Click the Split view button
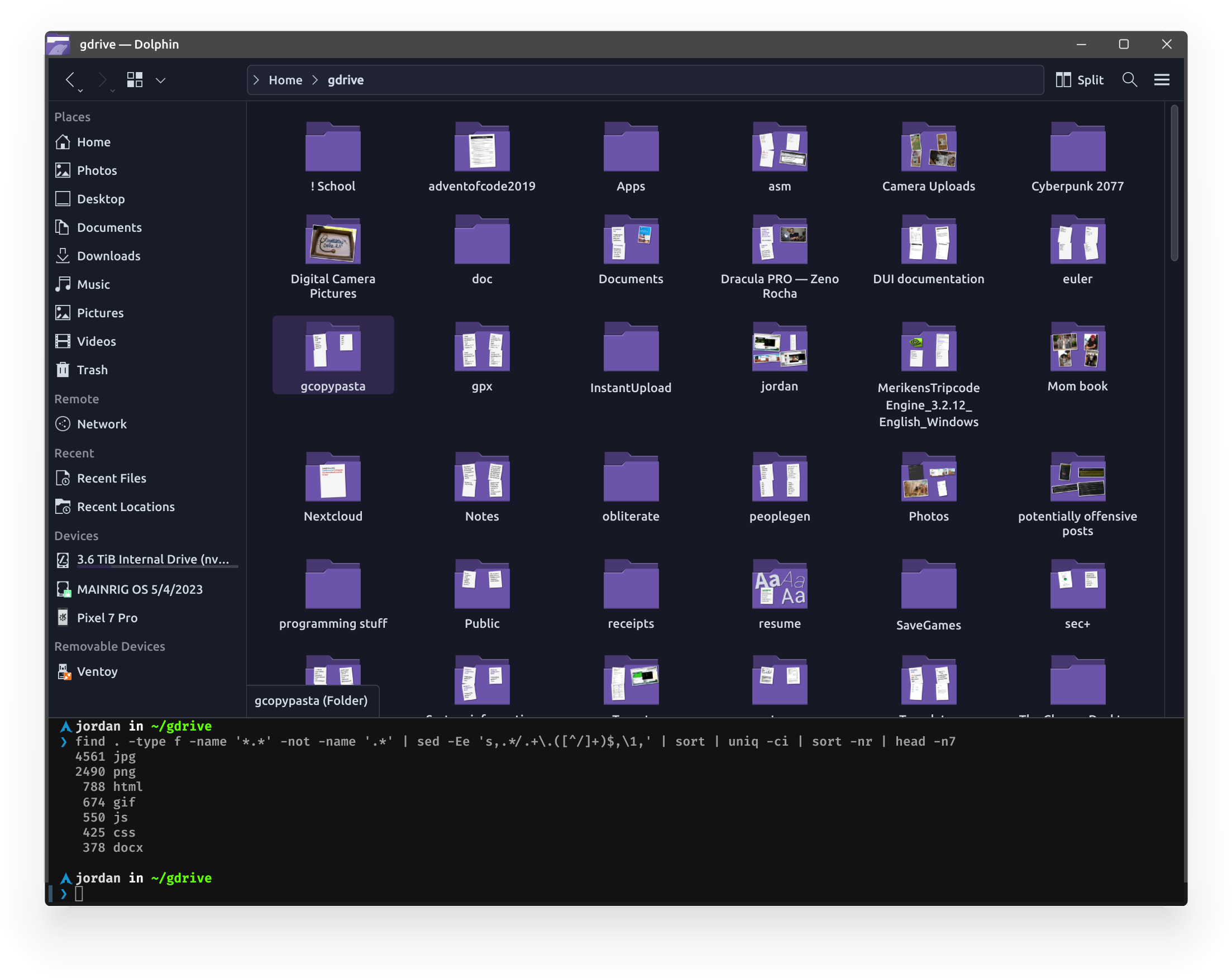The height and width of the screenshot is (978, 1232). coord(1080,79)
